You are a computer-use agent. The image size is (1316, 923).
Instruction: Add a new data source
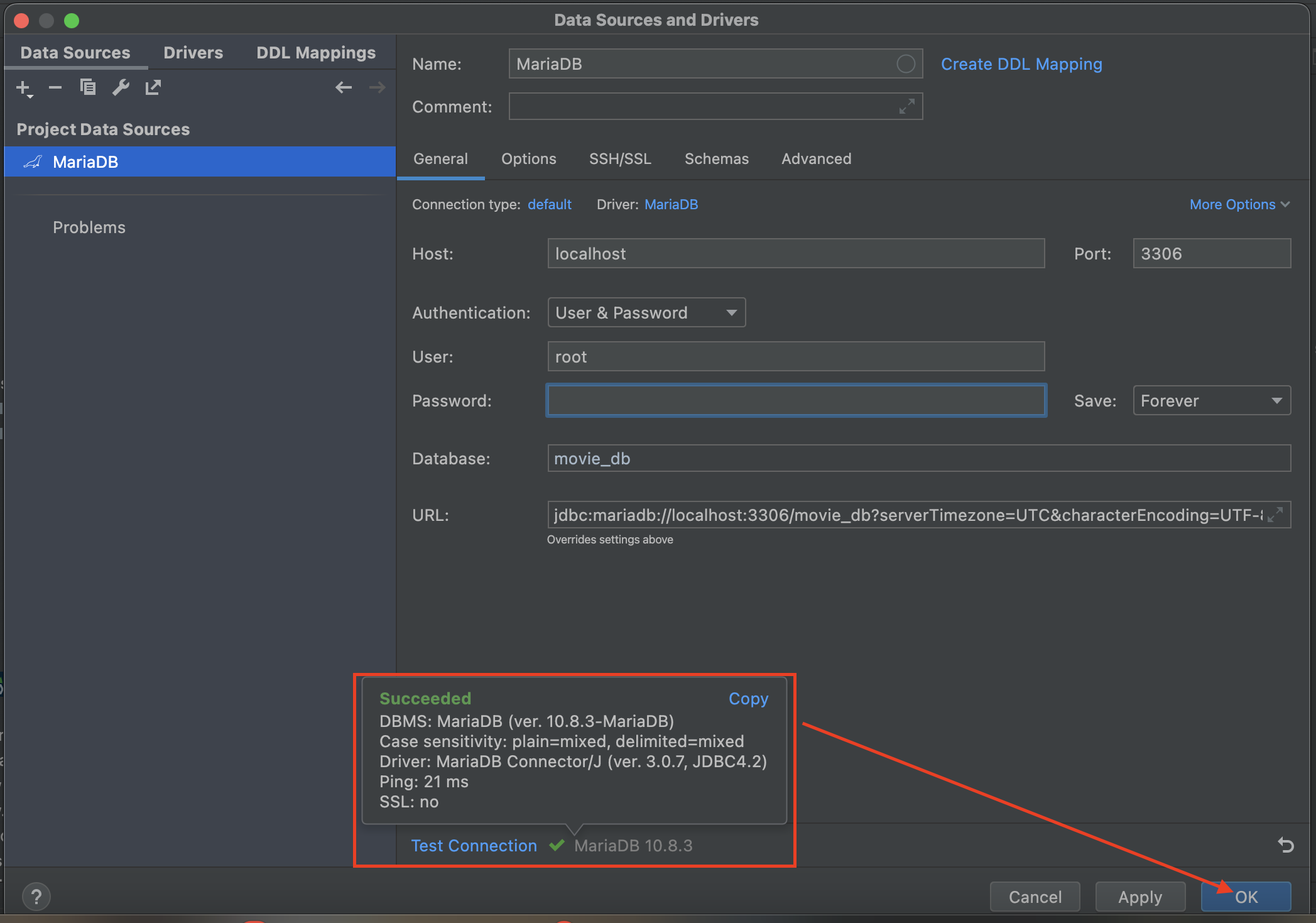pyautogui.click(x=23, y=87)
